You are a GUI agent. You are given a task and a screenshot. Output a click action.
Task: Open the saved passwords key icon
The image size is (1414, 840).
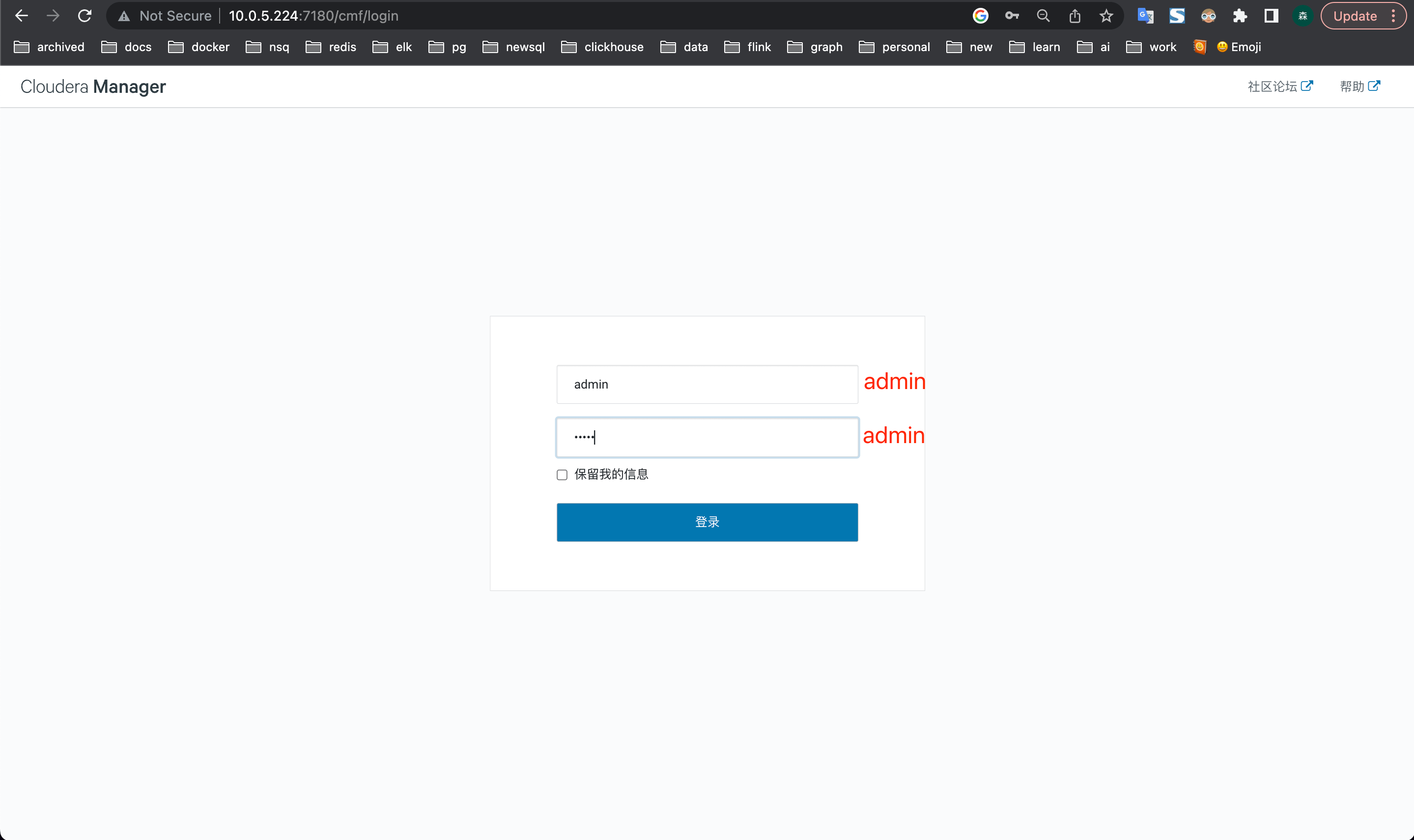1012,16
